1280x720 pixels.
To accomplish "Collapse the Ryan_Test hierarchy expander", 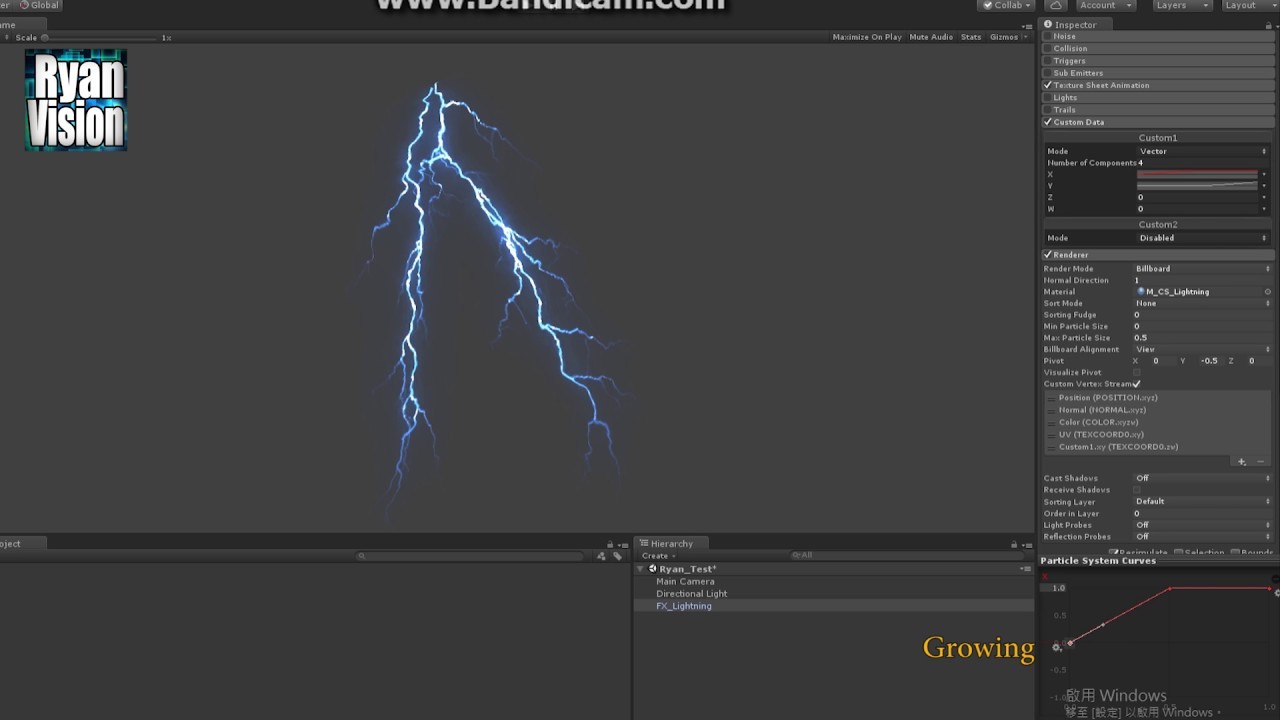I will (640, 568).
